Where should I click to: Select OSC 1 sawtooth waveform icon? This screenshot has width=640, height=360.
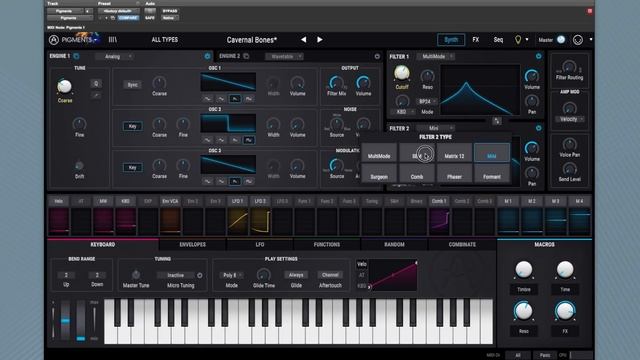pos(235,99)
